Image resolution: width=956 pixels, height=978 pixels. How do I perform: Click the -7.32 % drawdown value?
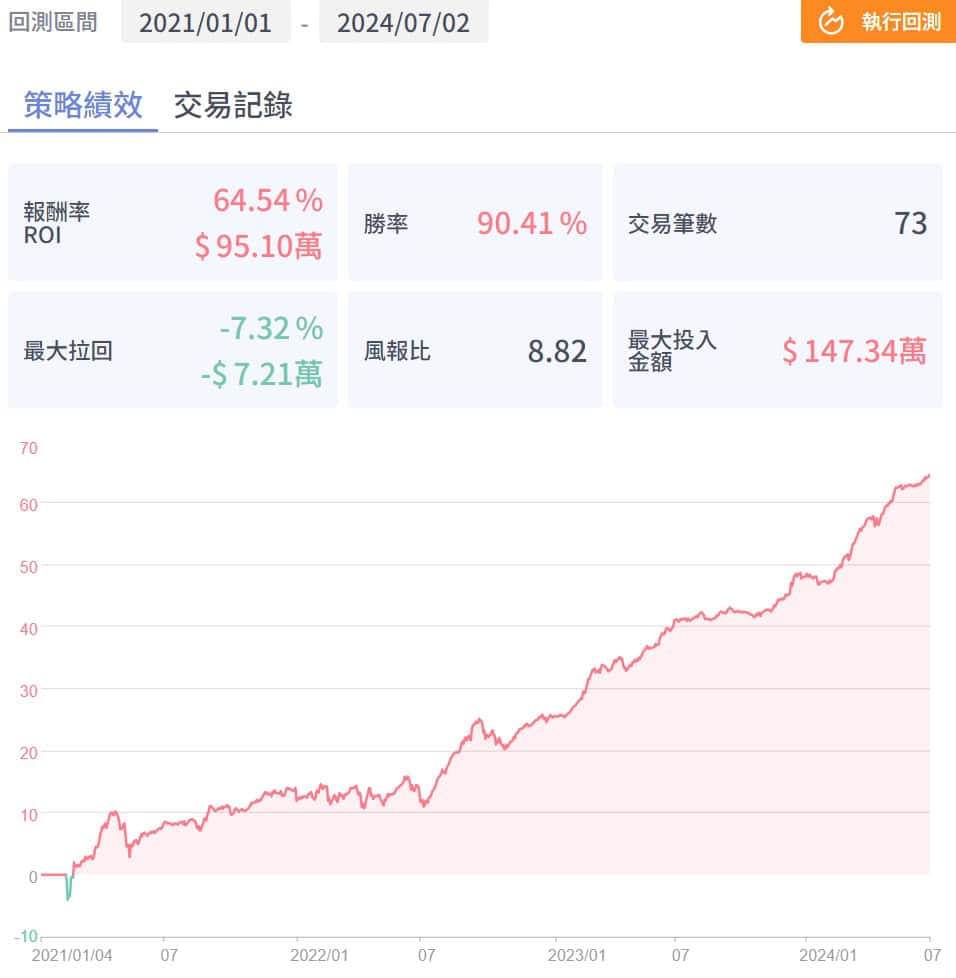pos(271,327)
